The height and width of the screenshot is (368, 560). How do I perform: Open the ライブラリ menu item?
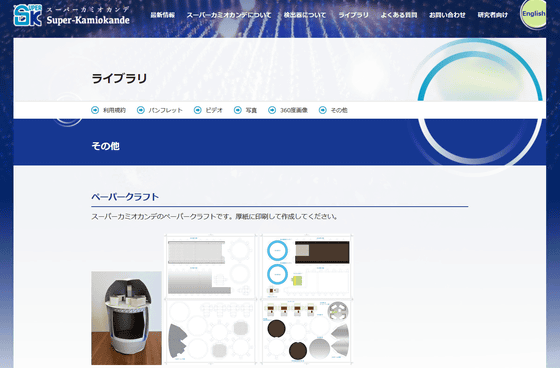click(353, 15)
